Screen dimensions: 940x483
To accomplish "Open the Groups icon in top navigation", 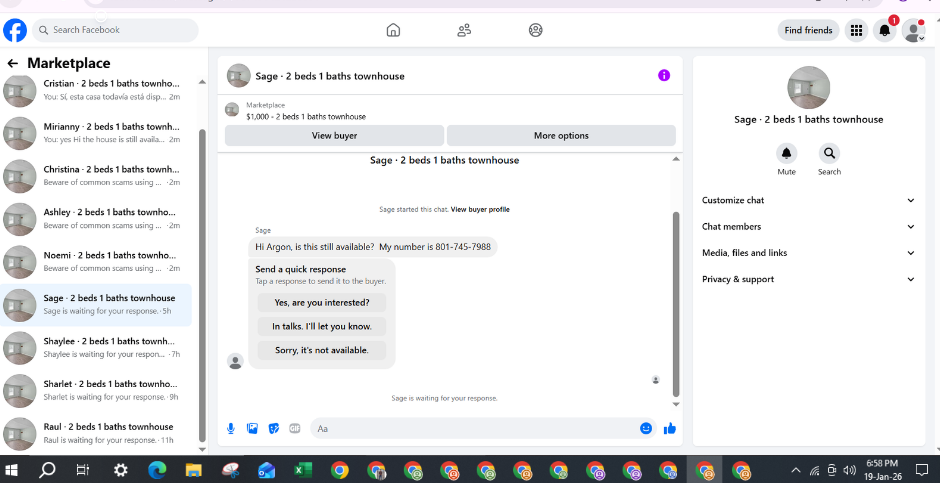I will tap(536, 30).
